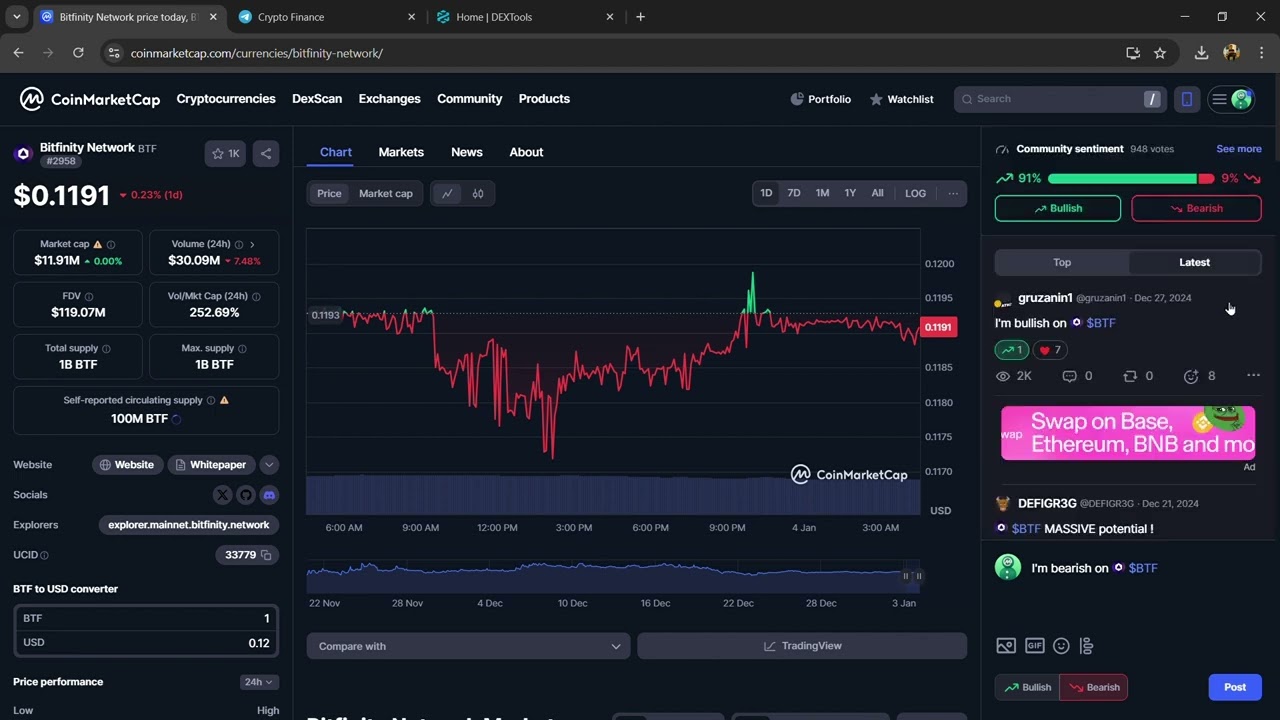The height and width of the screenshot is (720, 1280).
Task: Open Price performance 24h dropdown
Action: pyautogui.click(x=259, y=682)
